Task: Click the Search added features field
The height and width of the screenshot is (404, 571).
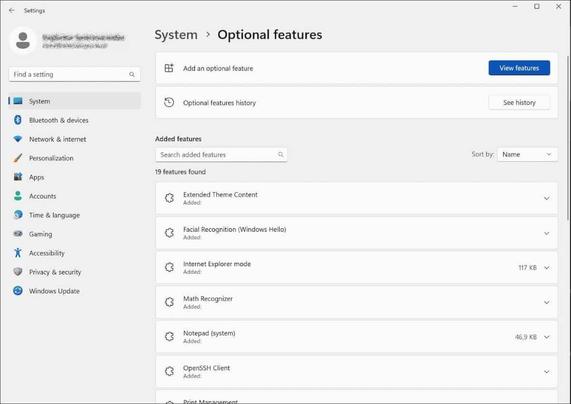Action: point(221,154)
